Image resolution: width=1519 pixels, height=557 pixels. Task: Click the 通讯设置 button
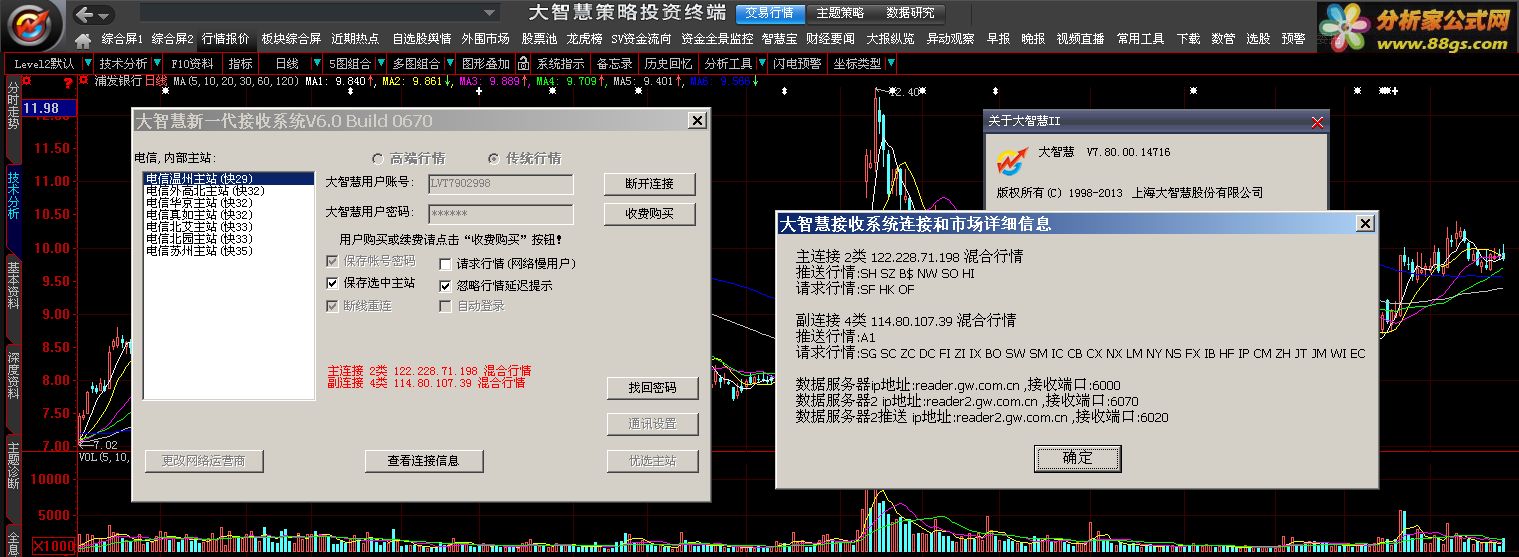pyautogui.click(x=652, y=424)
